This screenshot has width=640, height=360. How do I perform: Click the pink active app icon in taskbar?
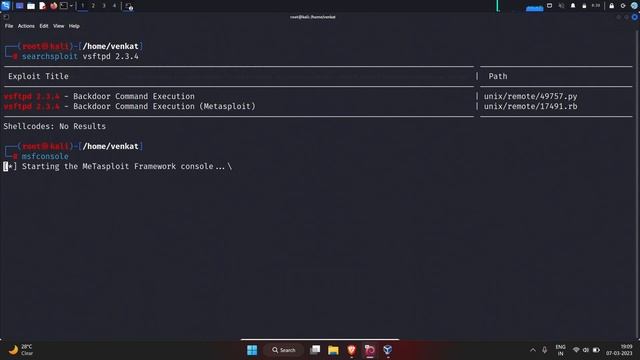(370, 350)
